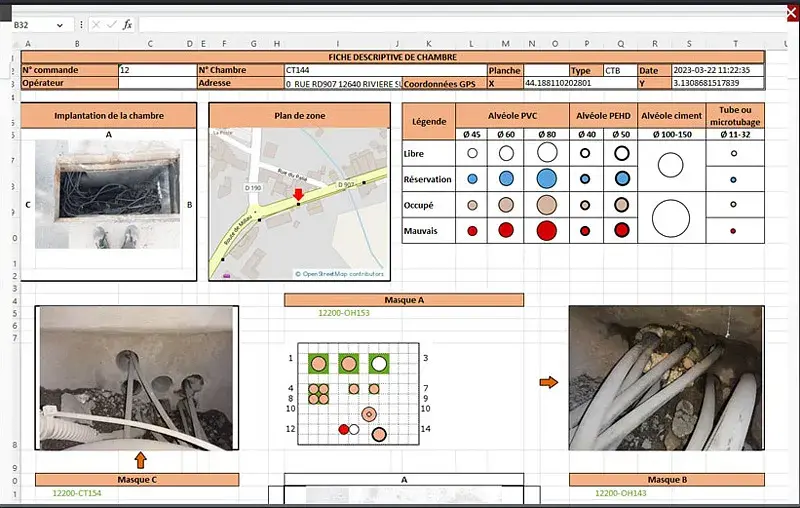
Task: Click the thick-bordered circle near diagram row 14
Action: pyautogui.click(x=379, y=435)
